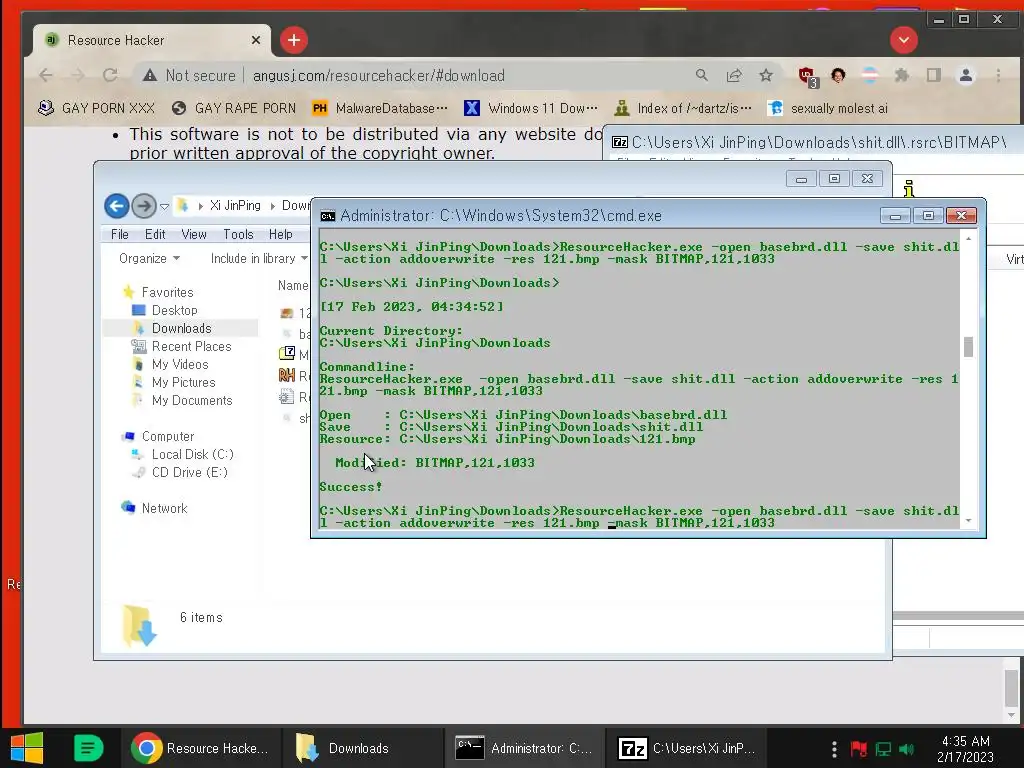Click the Not secure warning icon
This screenshot has width=1024, height=768.
point(150,75)
